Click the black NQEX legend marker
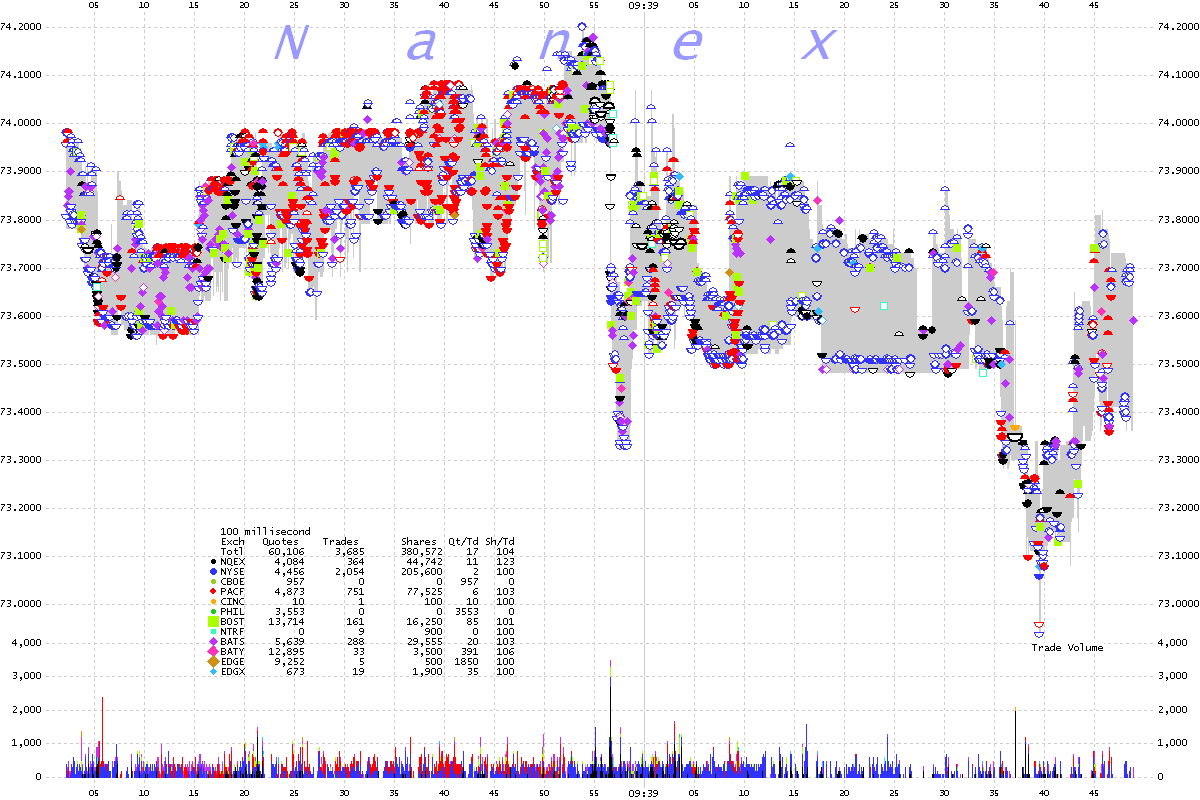Screen dimensions: 1200x800 point(212,563)
